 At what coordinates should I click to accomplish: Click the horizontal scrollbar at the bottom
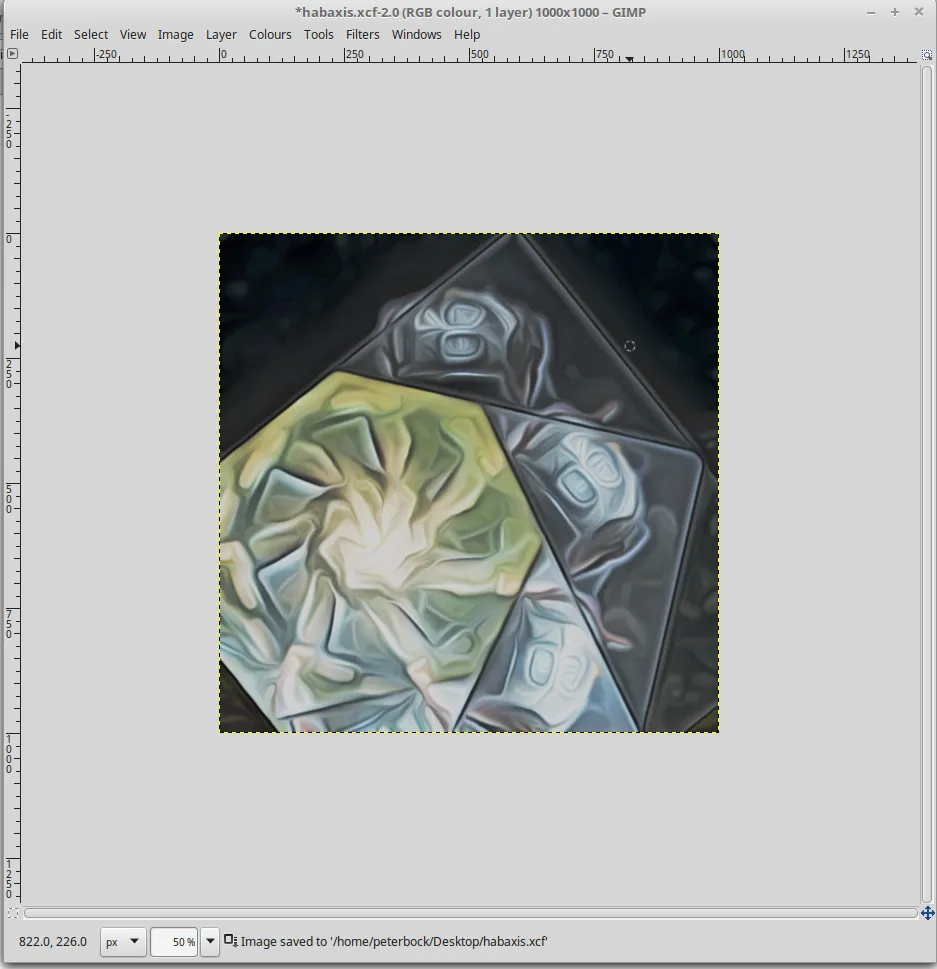pos(470,913)
